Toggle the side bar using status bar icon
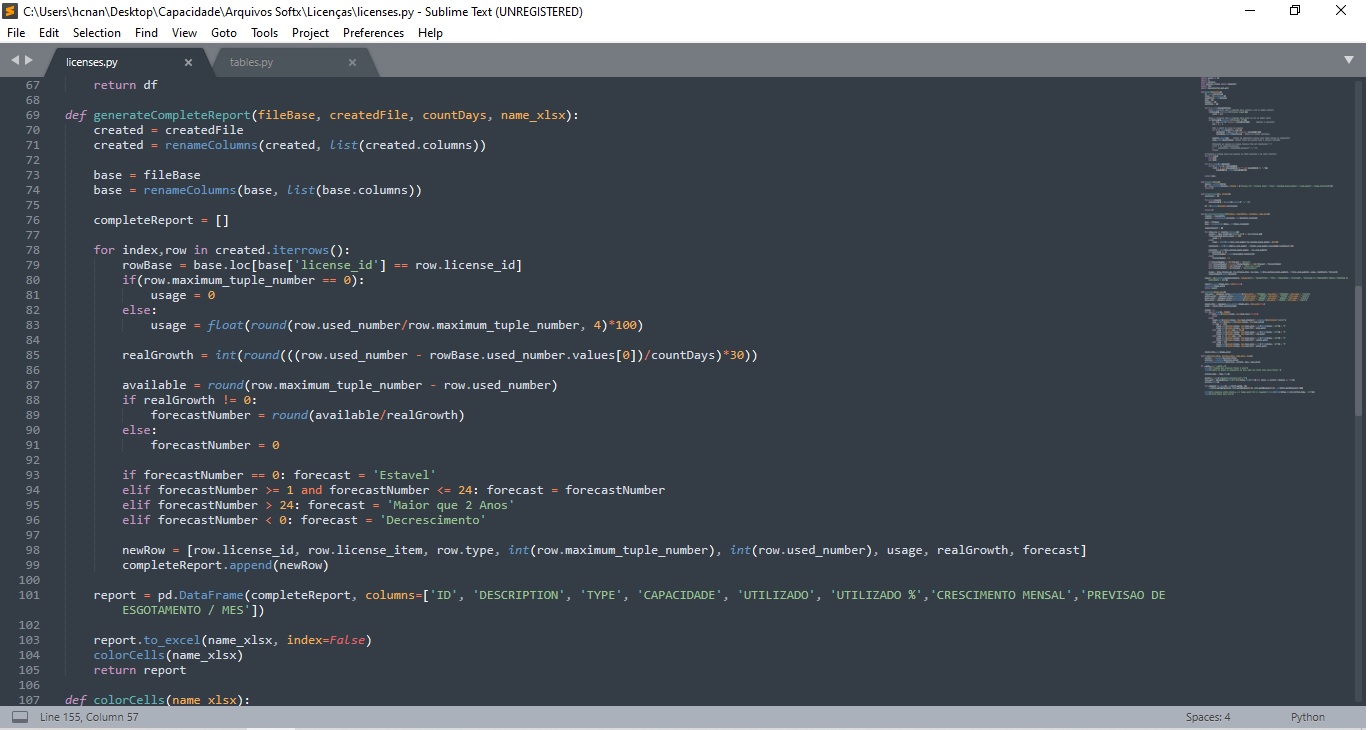This screenshot has width=1368, height=730. [x=20, y=717]
